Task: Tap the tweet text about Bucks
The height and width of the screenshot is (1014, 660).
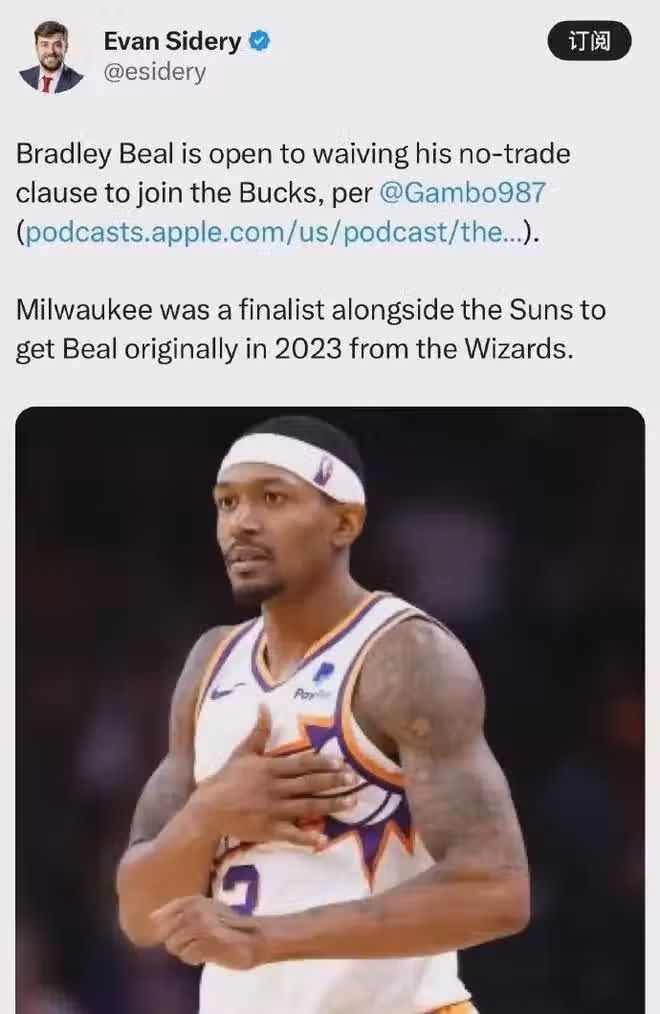Action: point(293,193)
